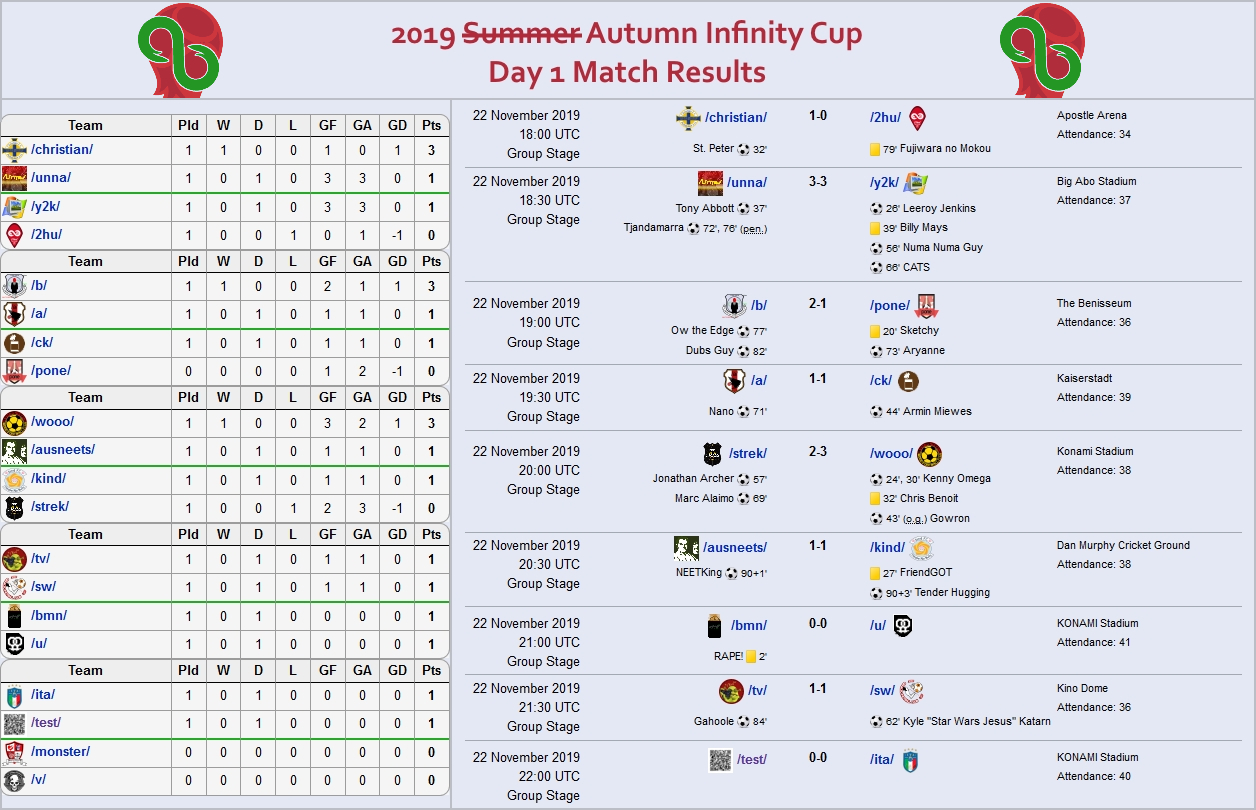Open the /strek/ team link in match results

pyautogui.click(x=748, y=453)
